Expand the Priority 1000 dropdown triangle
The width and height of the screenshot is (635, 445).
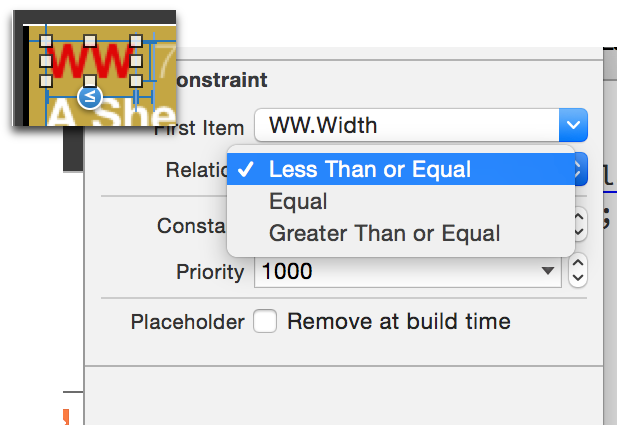548,270
